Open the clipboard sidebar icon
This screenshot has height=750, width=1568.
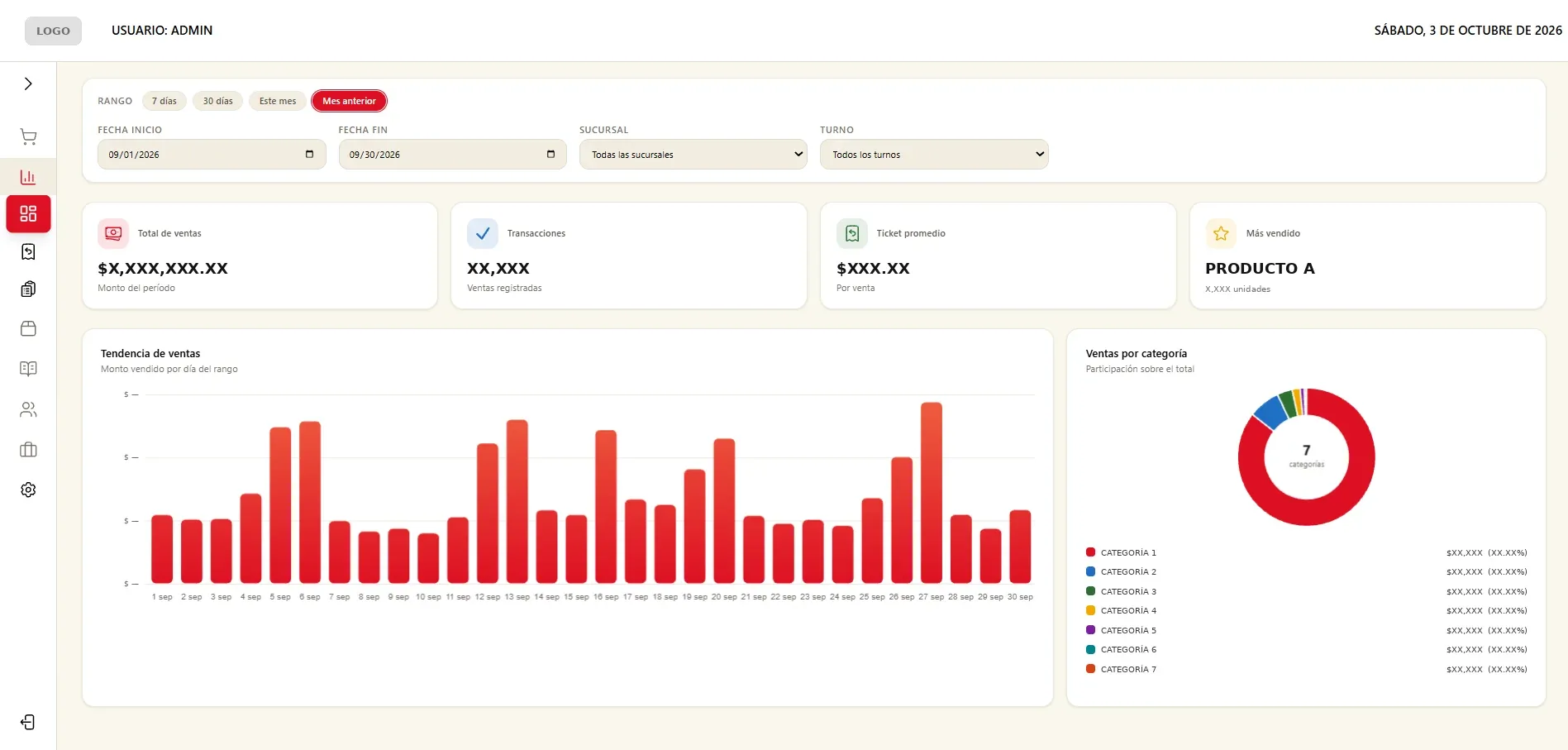pyautogui.click(x=28, y=289)
